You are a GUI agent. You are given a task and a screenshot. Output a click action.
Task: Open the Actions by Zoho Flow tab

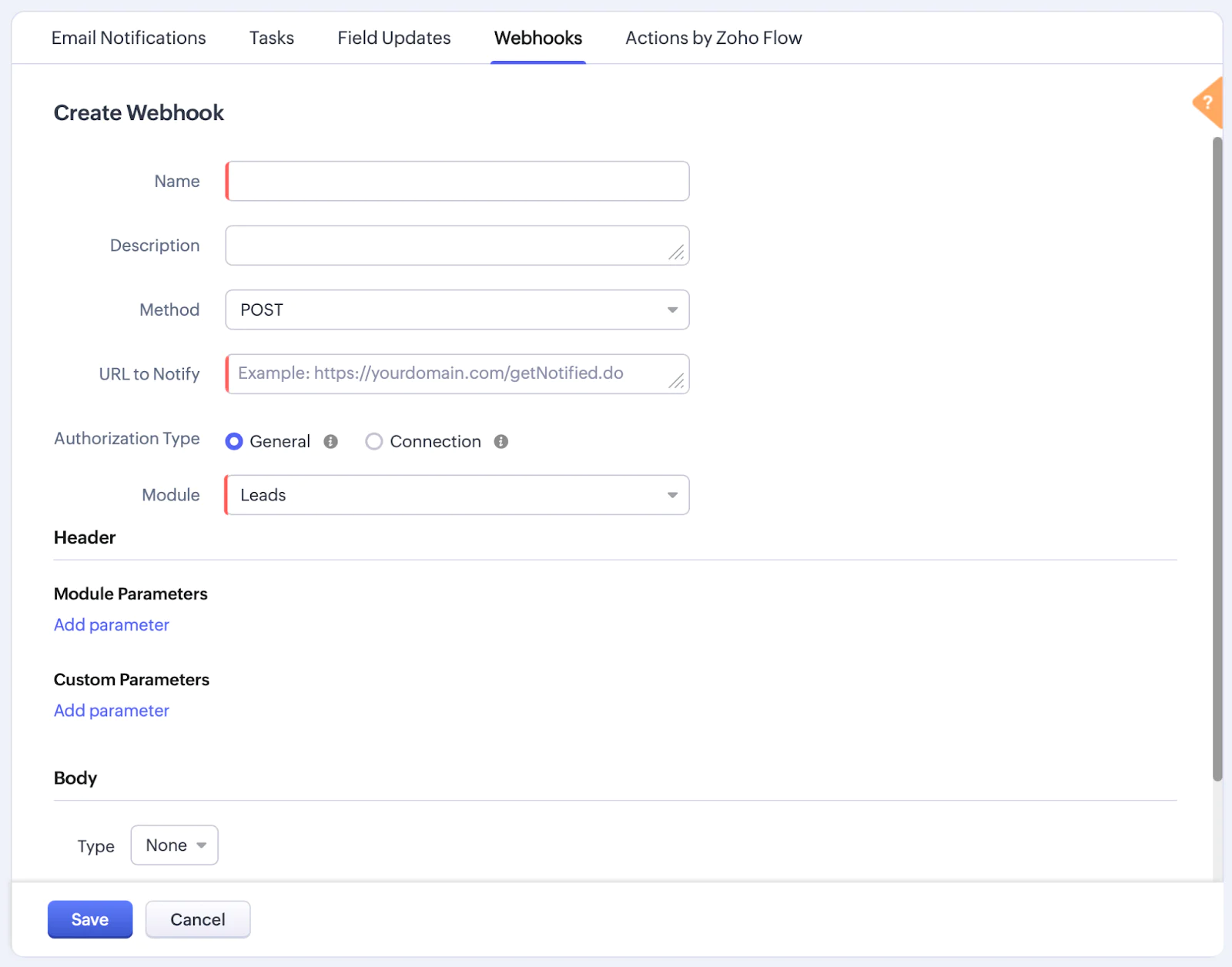coord(713,37)
